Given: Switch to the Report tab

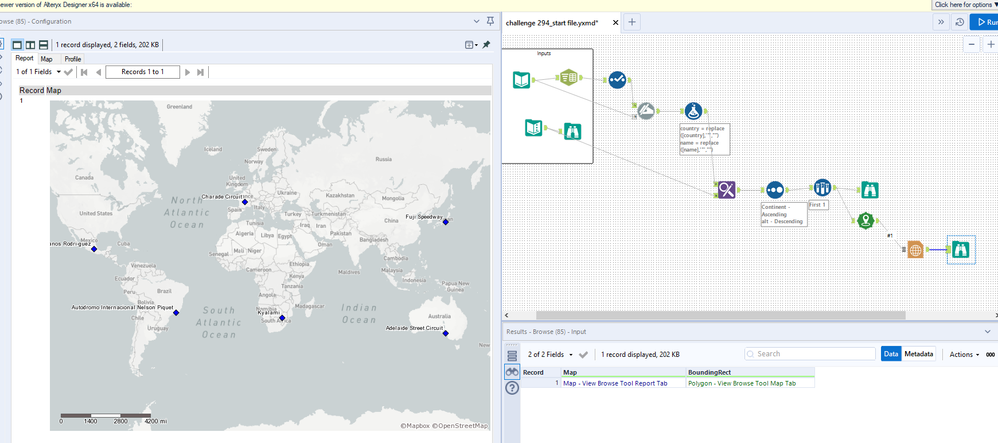Looking at the screenshot, I should pyautogui.click(x=25, y=59).
